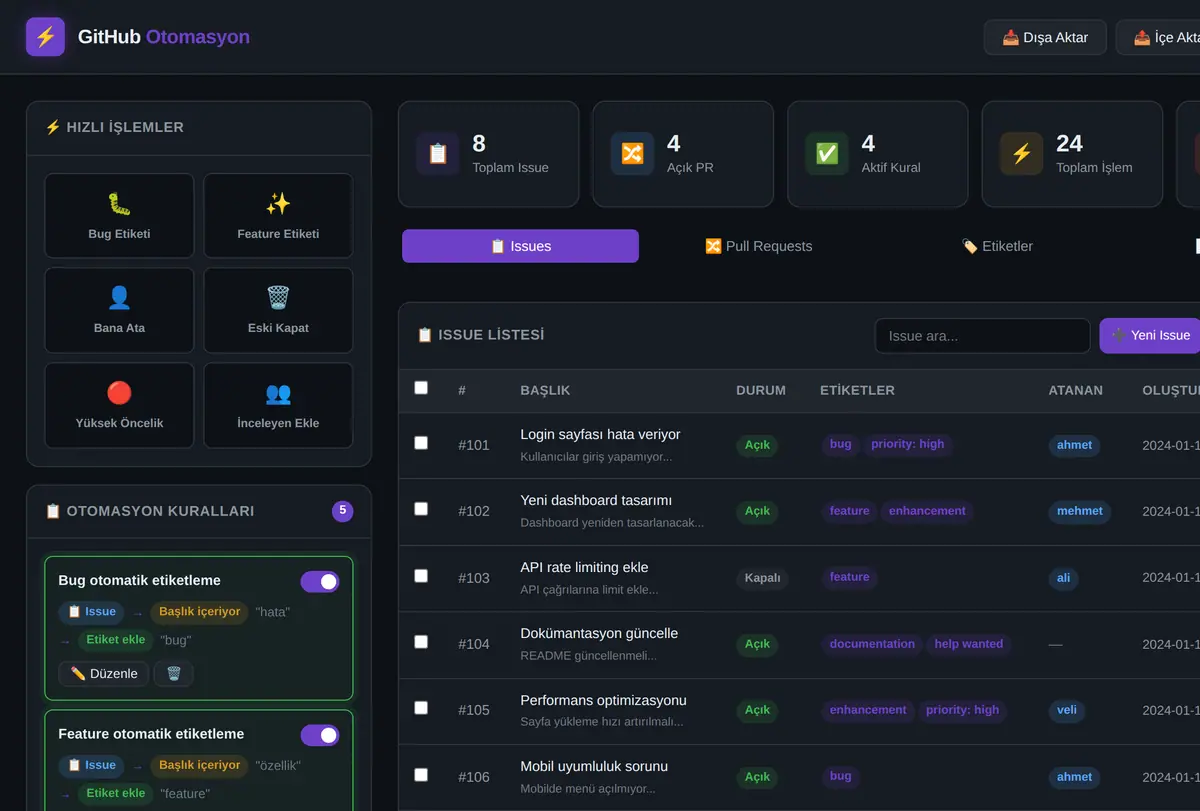1200x811 pixels.
Task: Switch to the Pull Requests tab
Action: coord(758,246)
